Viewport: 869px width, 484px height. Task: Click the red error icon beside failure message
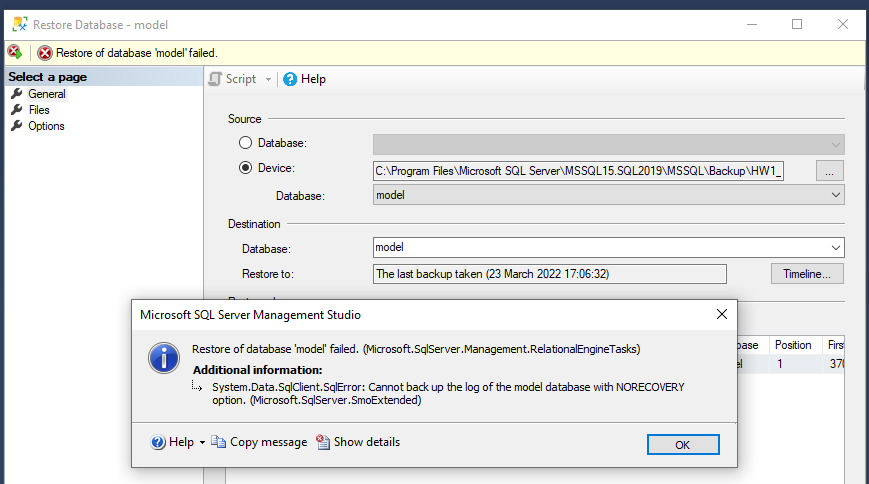pyautogui.click(x=45, y=53)
